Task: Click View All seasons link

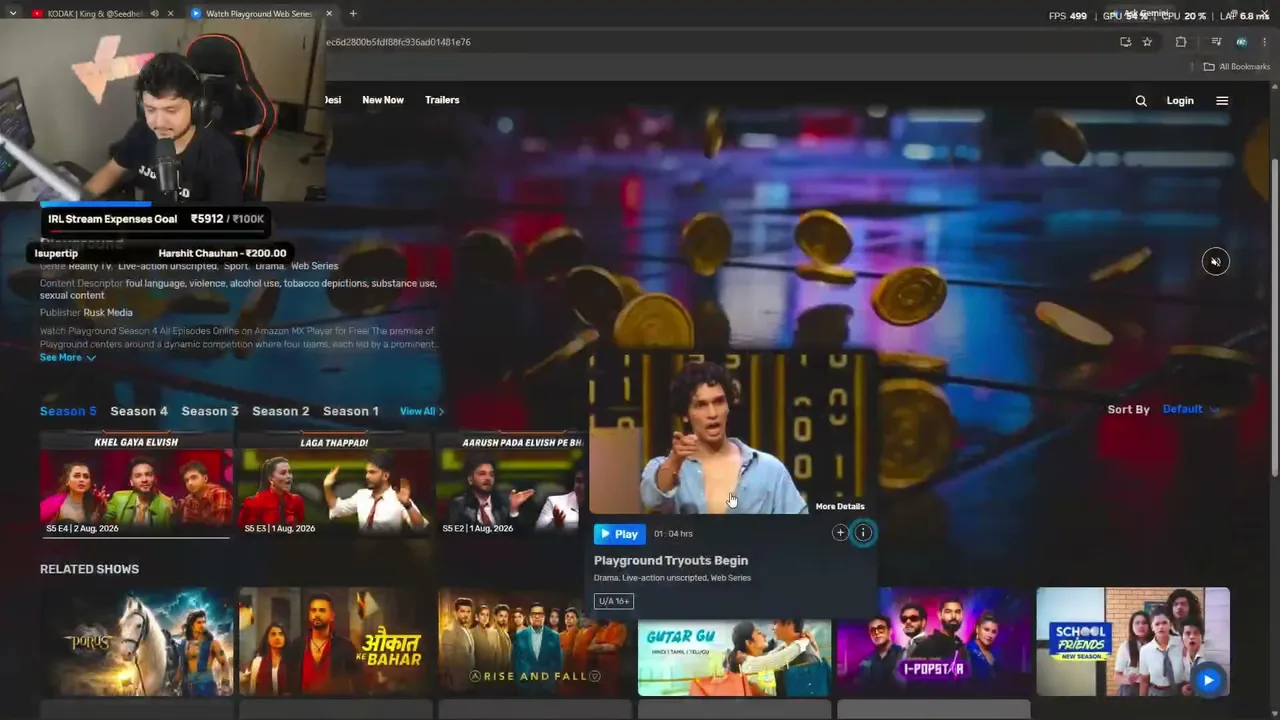Action: (422, 411)
